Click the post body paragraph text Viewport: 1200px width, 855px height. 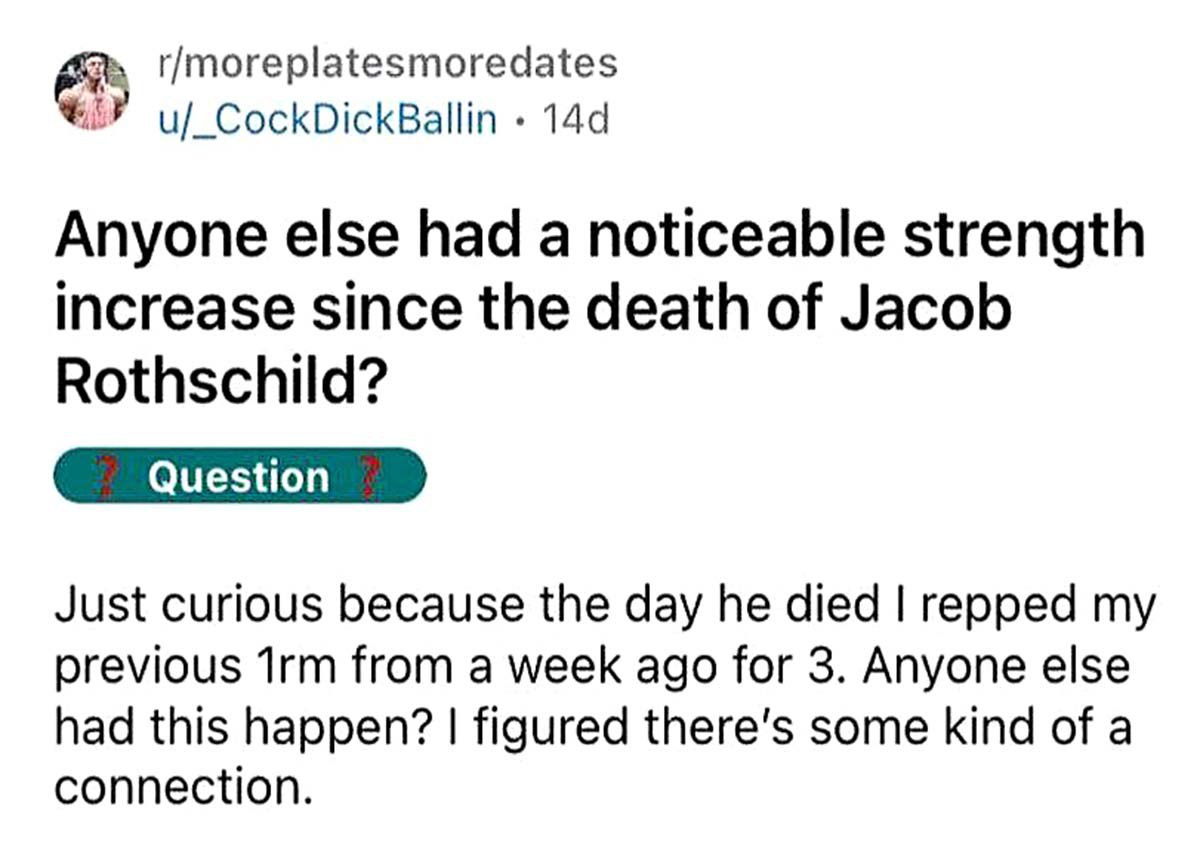point(604,695)
